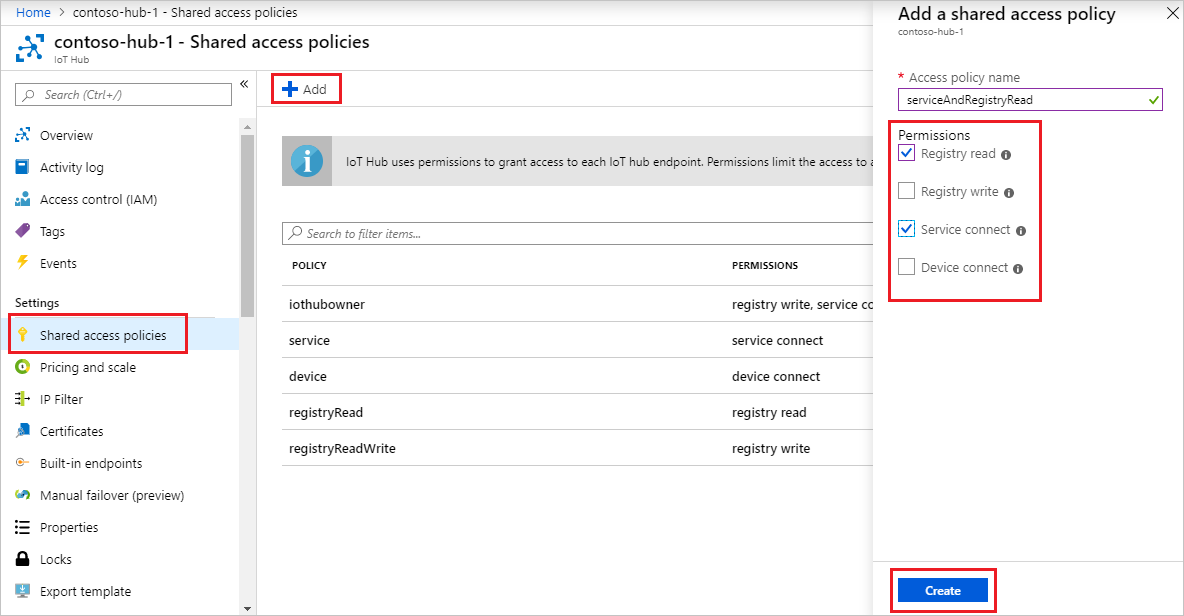Click the Built-in endpoints icon

pyautogui.click(x=23, y=463)
